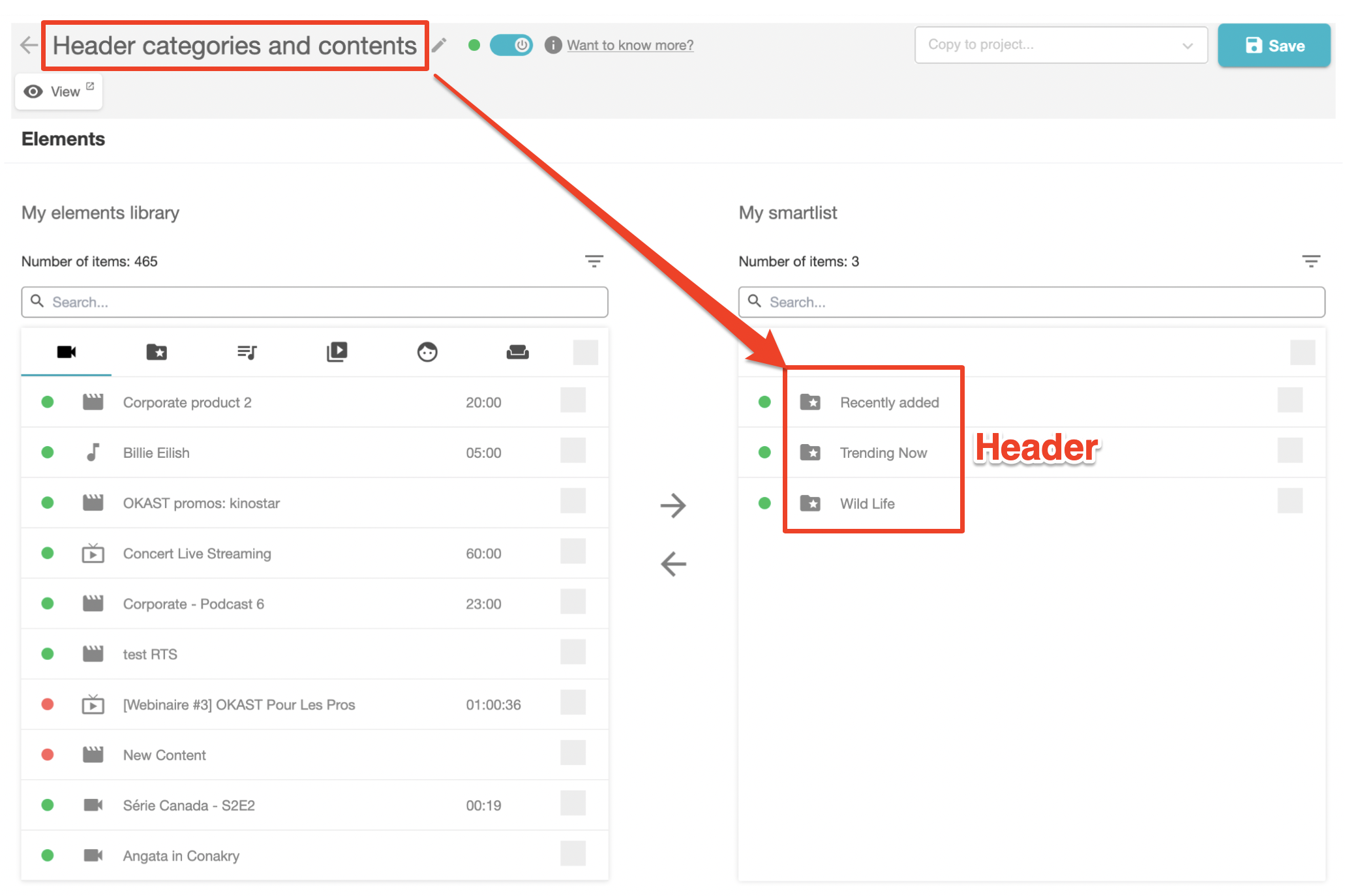Image resolution: width=1345 pixels, height=896 pixels.
Task: Open the video library tab icon
Action: point(337,352)
